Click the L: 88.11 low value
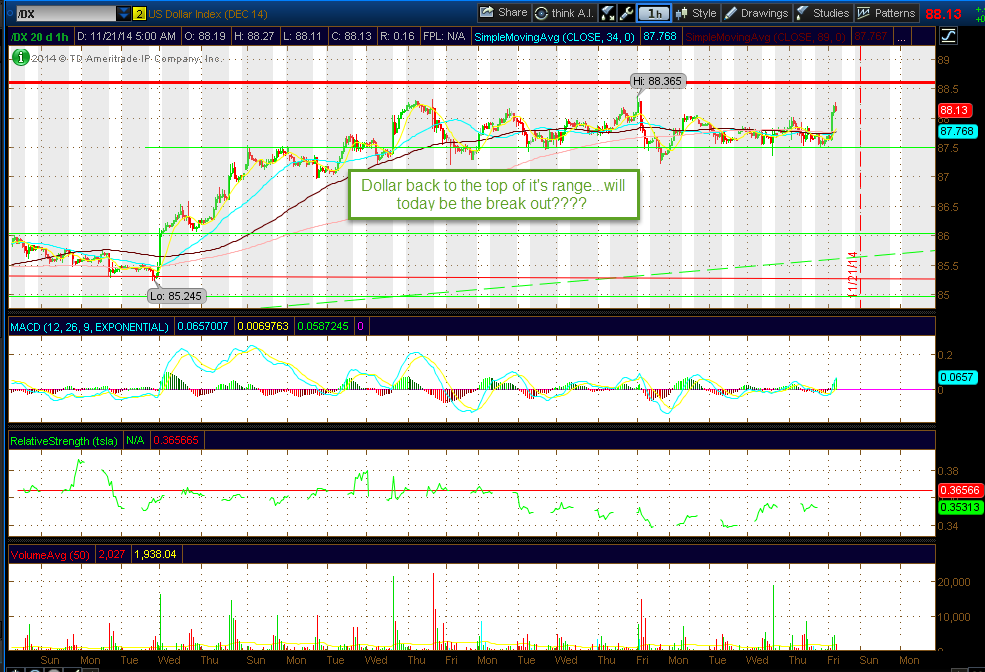 tap(303, 36)
